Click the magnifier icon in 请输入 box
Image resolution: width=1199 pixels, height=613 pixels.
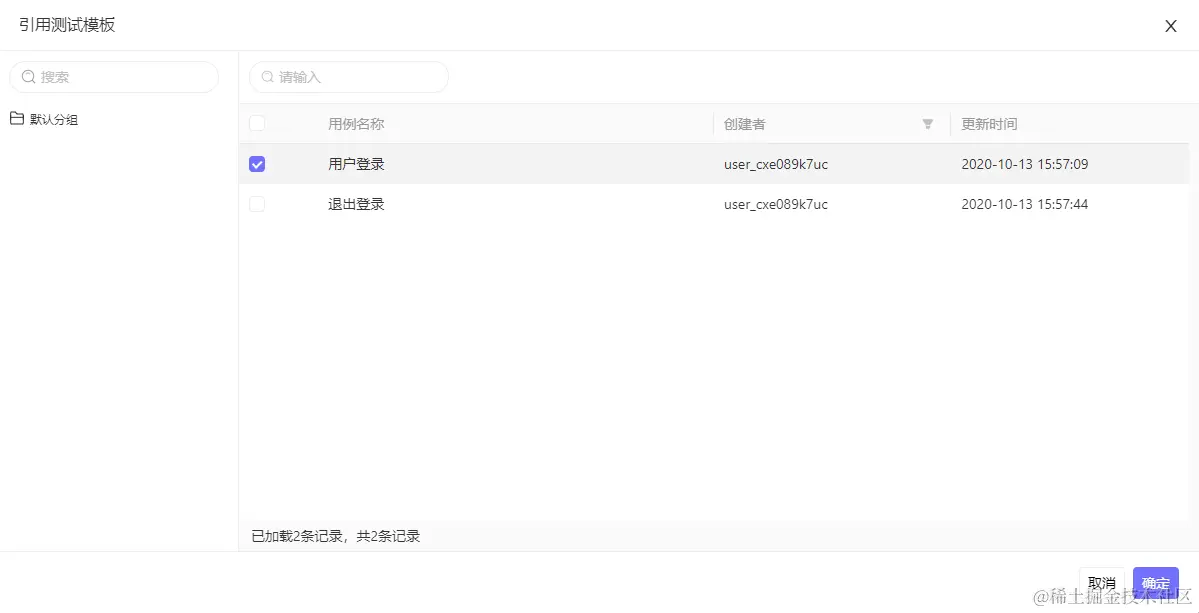[268, 77]
